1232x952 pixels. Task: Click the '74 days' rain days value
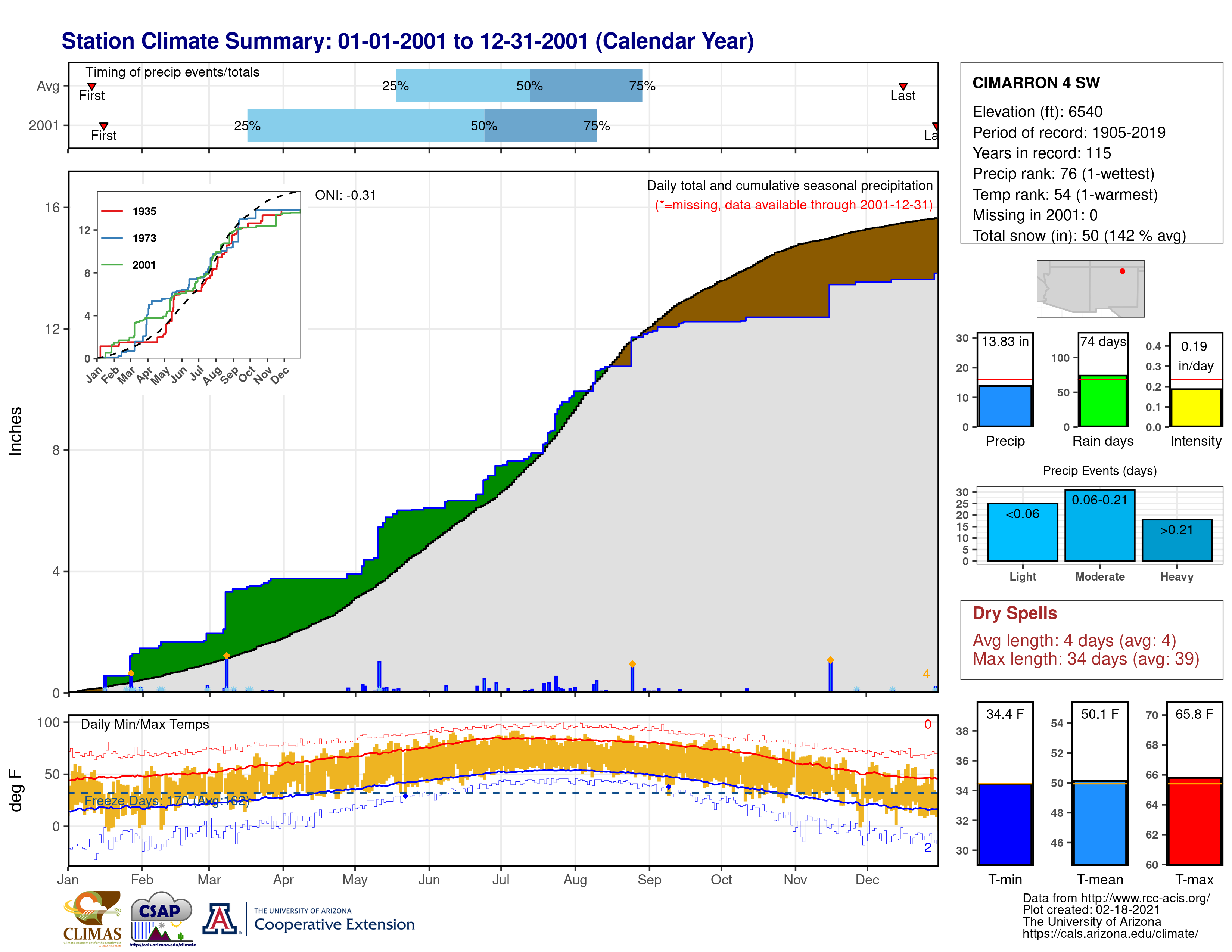pyautogui.click(x=1103, y=341)
